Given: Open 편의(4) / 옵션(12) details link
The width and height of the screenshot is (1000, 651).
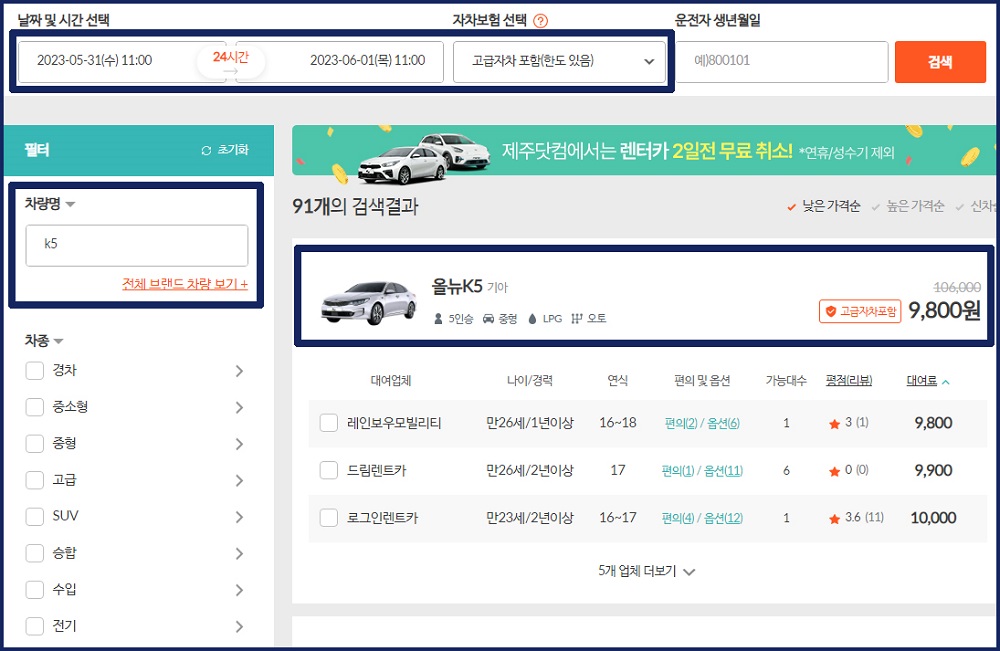Looking at the screenshot, I should [702, 518].
